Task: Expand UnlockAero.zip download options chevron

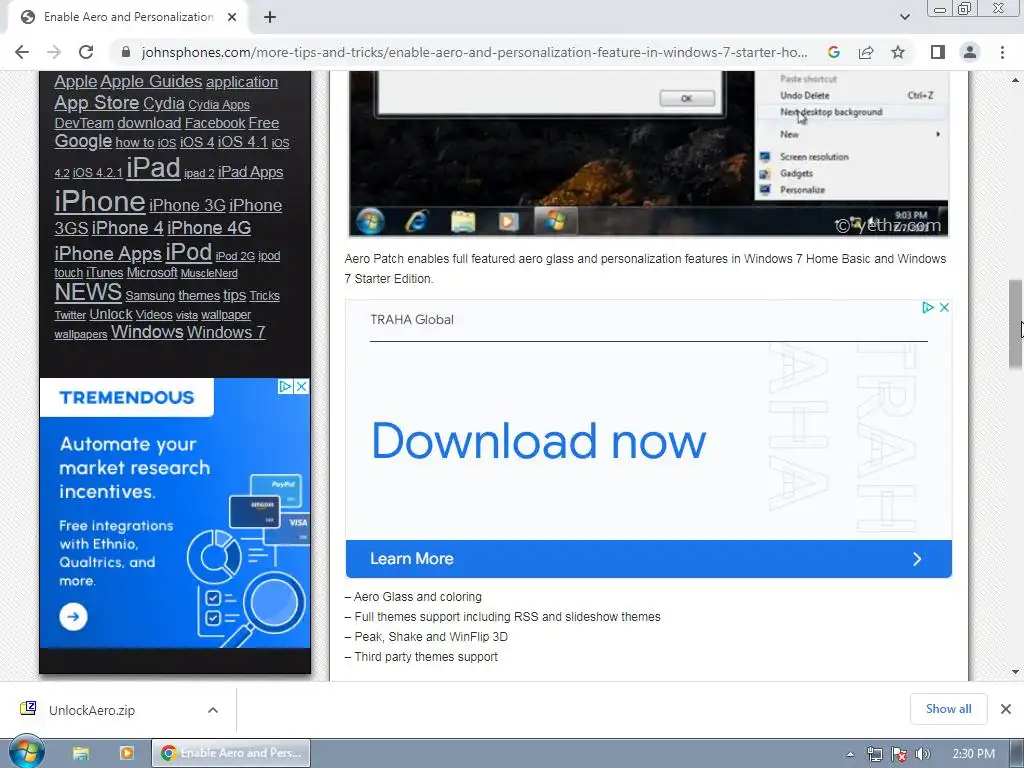Action: [x=212, y=710]
